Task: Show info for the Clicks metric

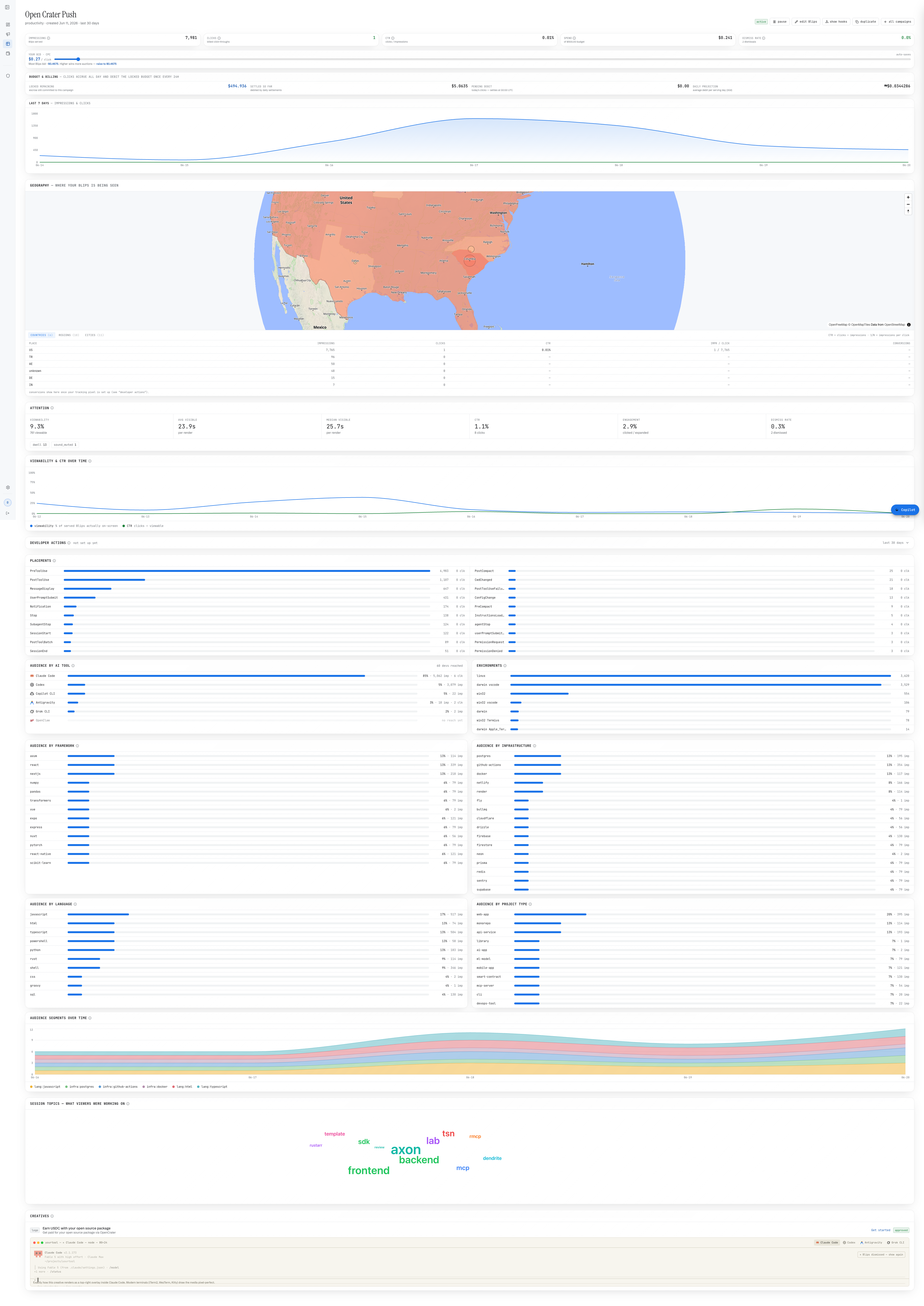Action: pos(219,38)
